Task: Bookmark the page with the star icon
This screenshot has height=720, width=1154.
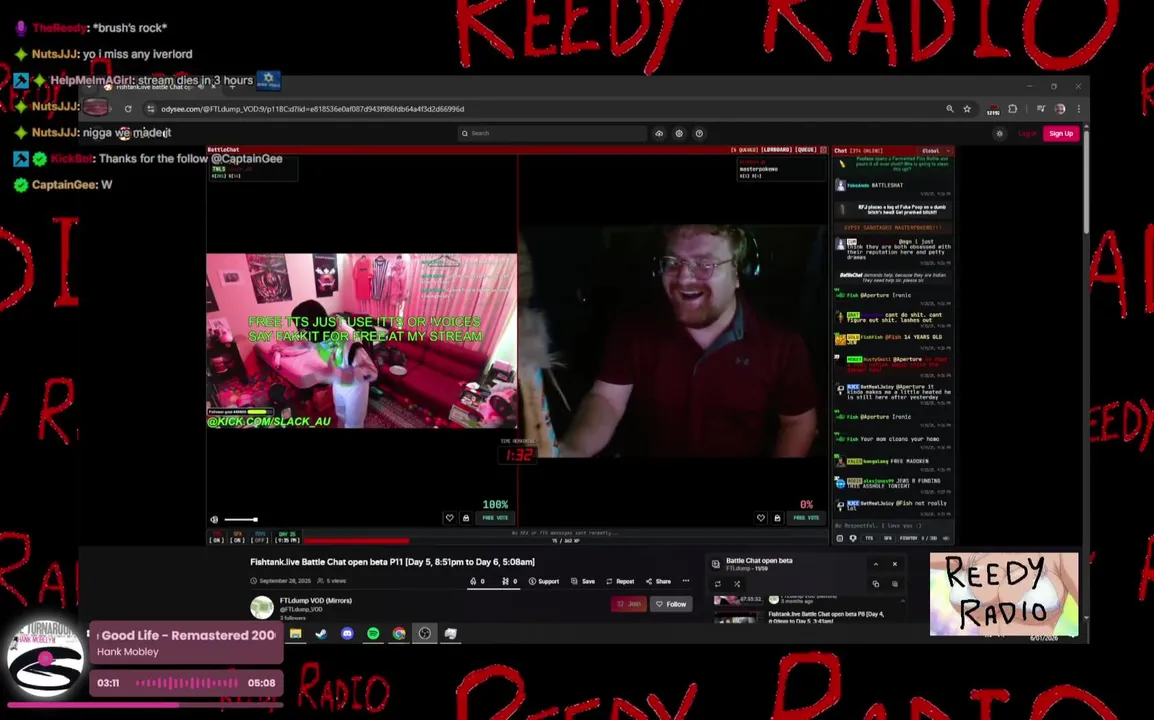Action: [967, 109]
